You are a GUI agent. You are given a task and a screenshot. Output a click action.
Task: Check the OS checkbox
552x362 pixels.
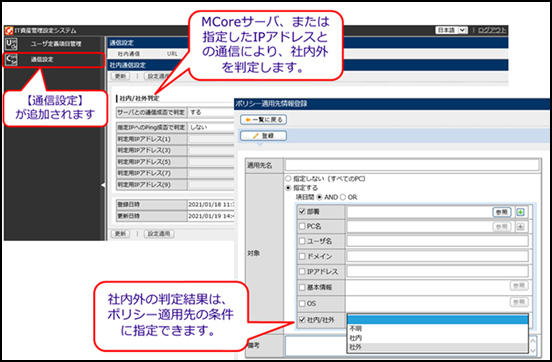tap(302, 303)
